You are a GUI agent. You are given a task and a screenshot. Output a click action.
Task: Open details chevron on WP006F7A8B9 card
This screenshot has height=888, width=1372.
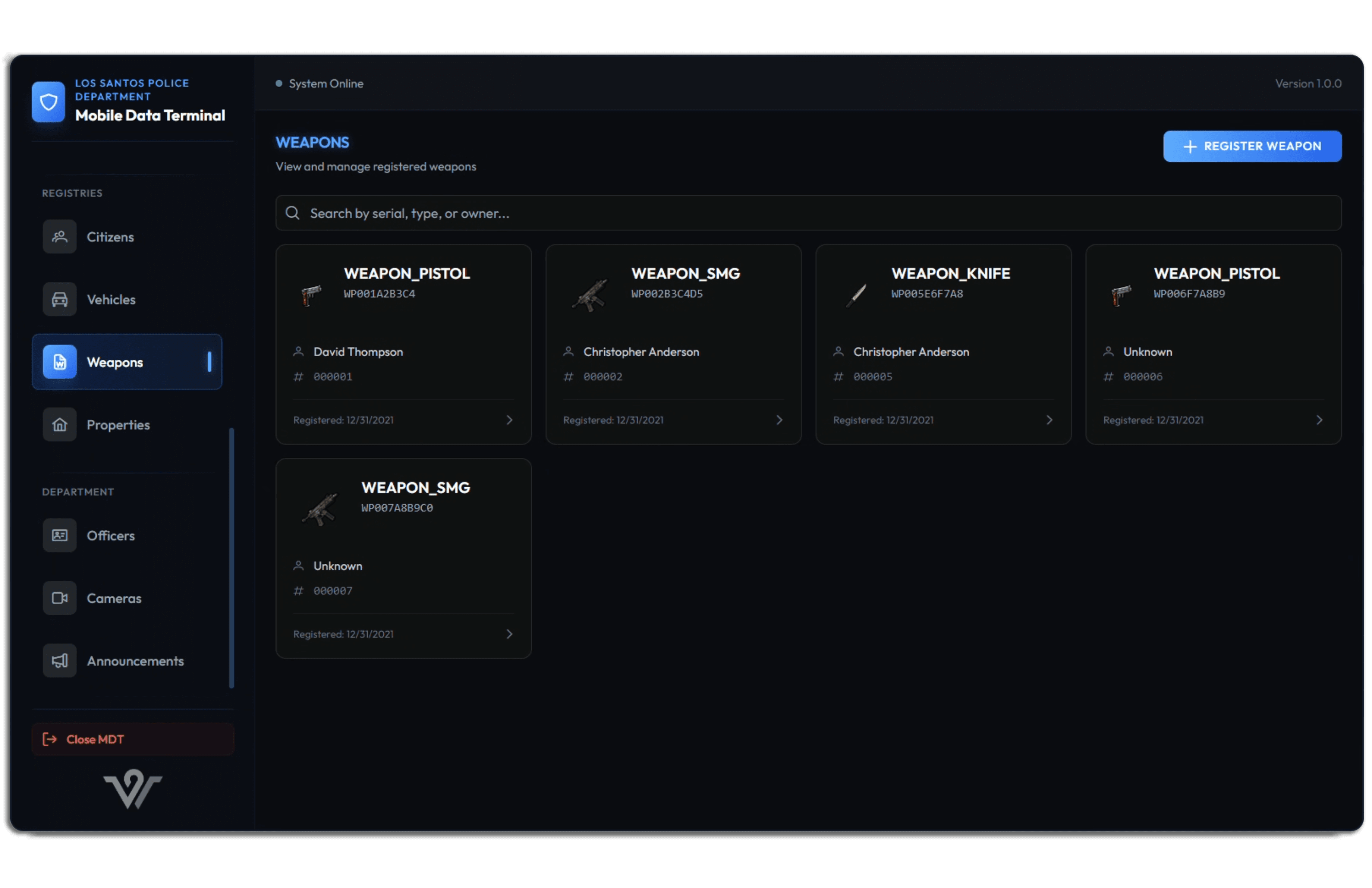pyautogui.click(x=1320, y=420)
